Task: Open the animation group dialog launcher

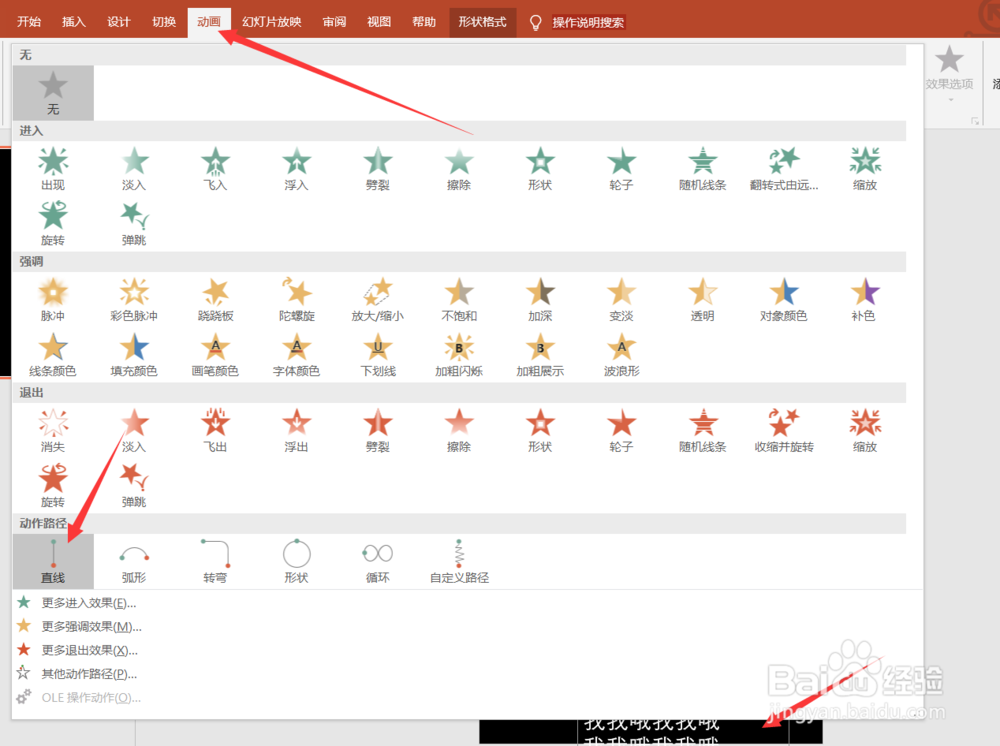Action: [974, 121]
